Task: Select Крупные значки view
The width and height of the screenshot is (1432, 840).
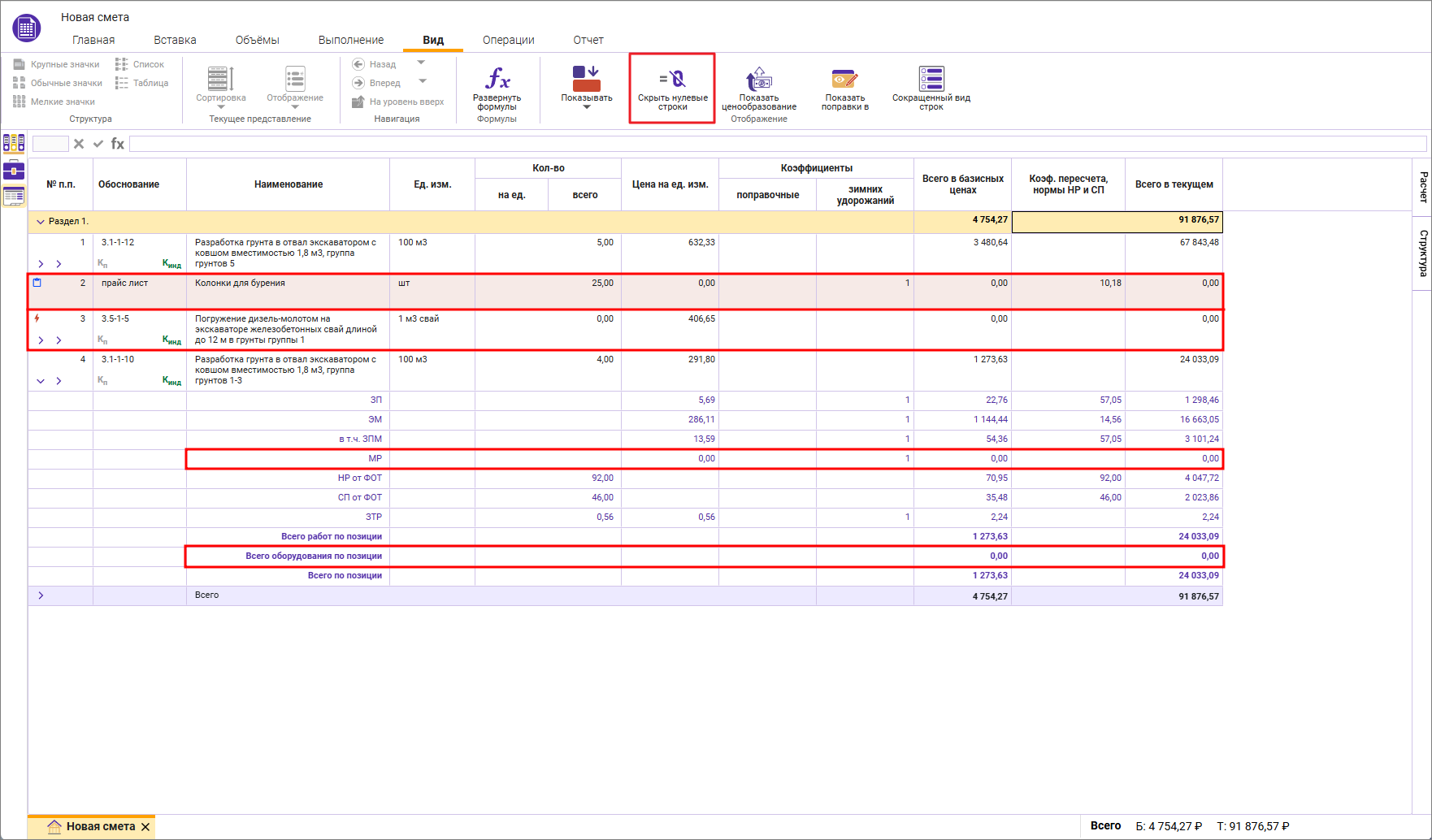Action: (x=56, y=64)
